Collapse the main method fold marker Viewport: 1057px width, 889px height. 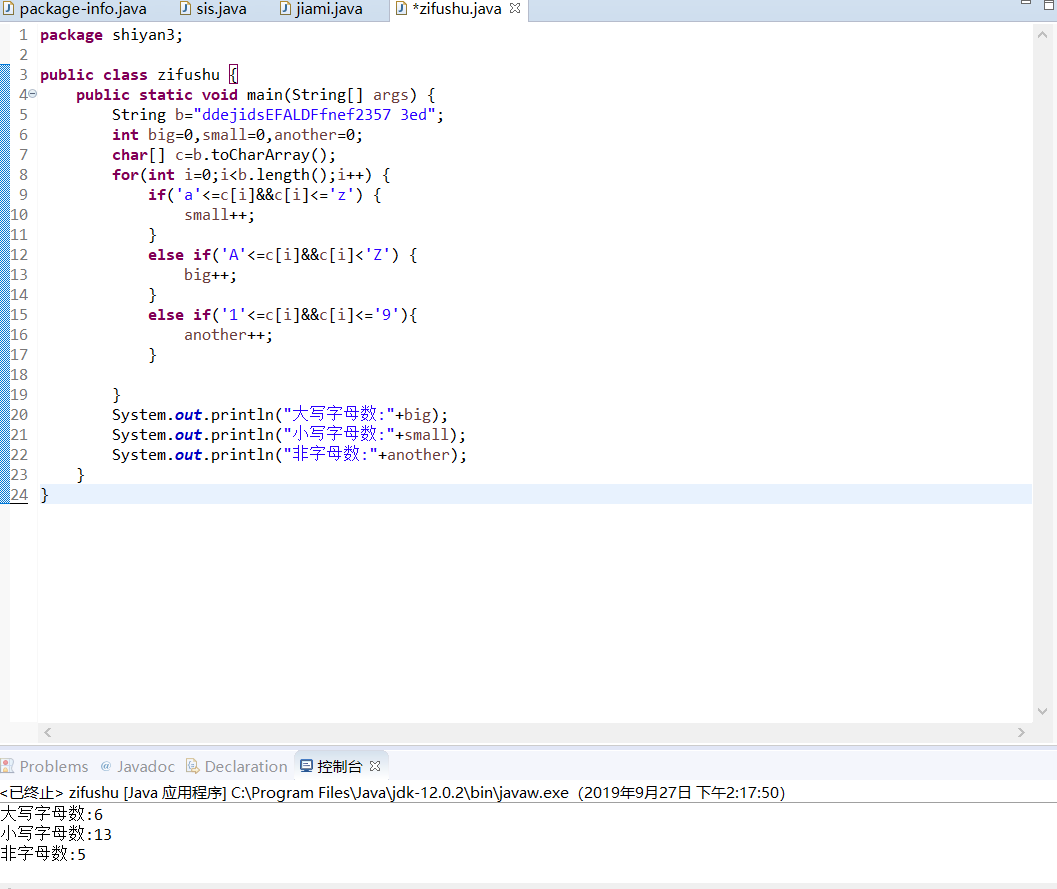click(x=32, y=94)
